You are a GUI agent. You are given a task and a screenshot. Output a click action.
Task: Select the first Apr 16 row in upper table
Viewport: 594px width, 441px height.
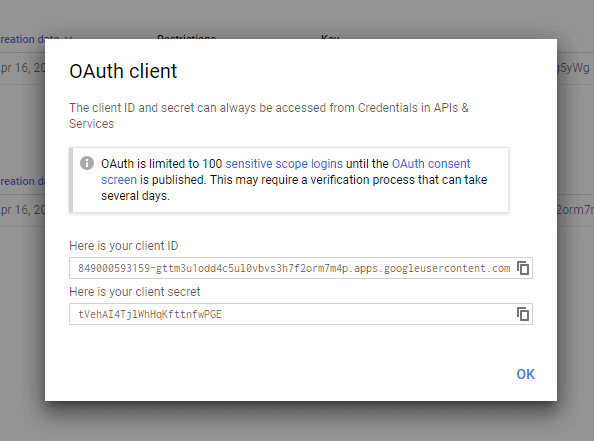click(22, 68)
